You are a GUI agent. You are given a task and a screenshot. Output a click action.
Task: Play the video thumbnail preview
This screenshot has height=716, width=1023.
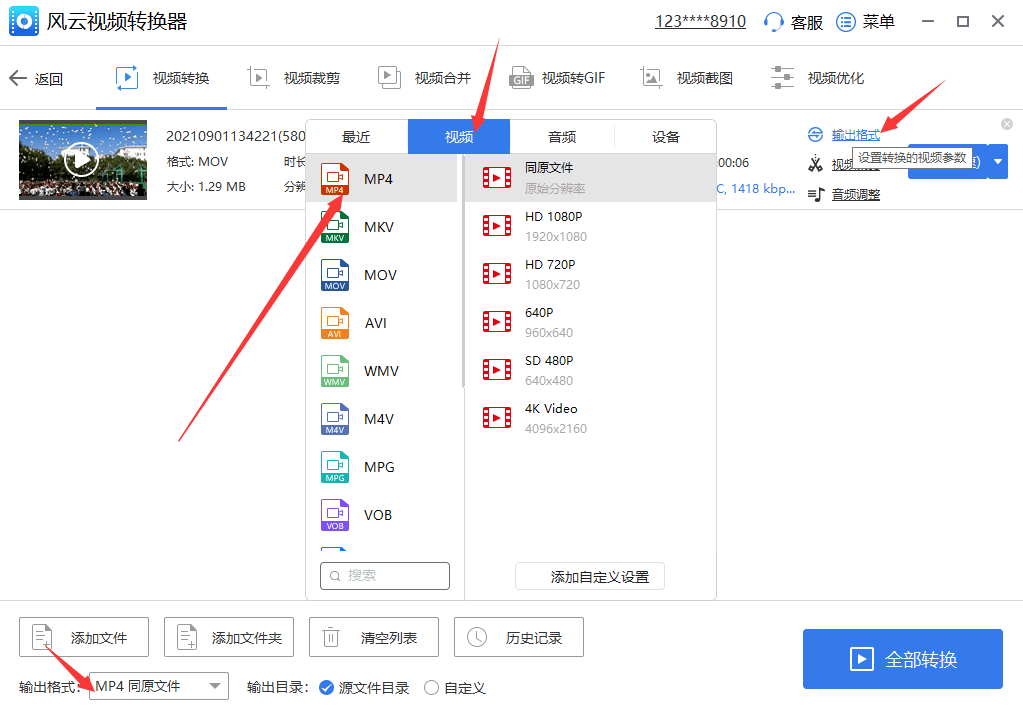(82, 159)
